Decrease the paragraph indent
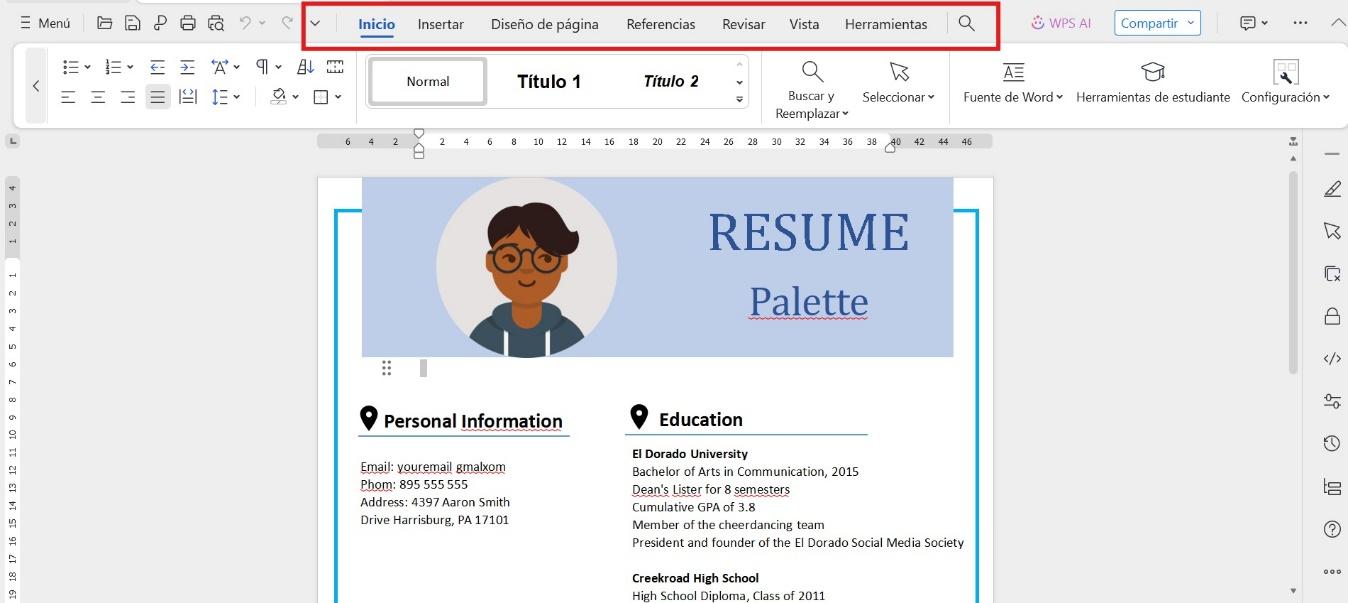 tap(157, 67)
